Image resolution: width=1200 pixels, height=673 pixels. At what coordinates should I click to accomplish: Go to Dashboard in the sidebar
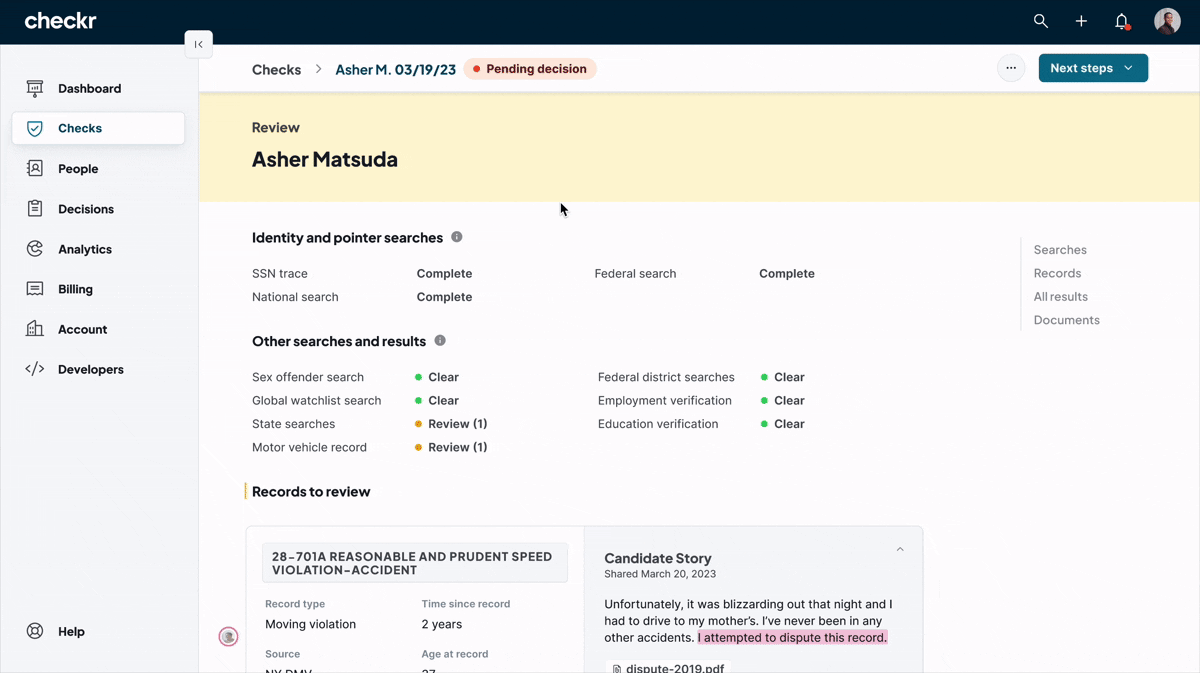89,89
